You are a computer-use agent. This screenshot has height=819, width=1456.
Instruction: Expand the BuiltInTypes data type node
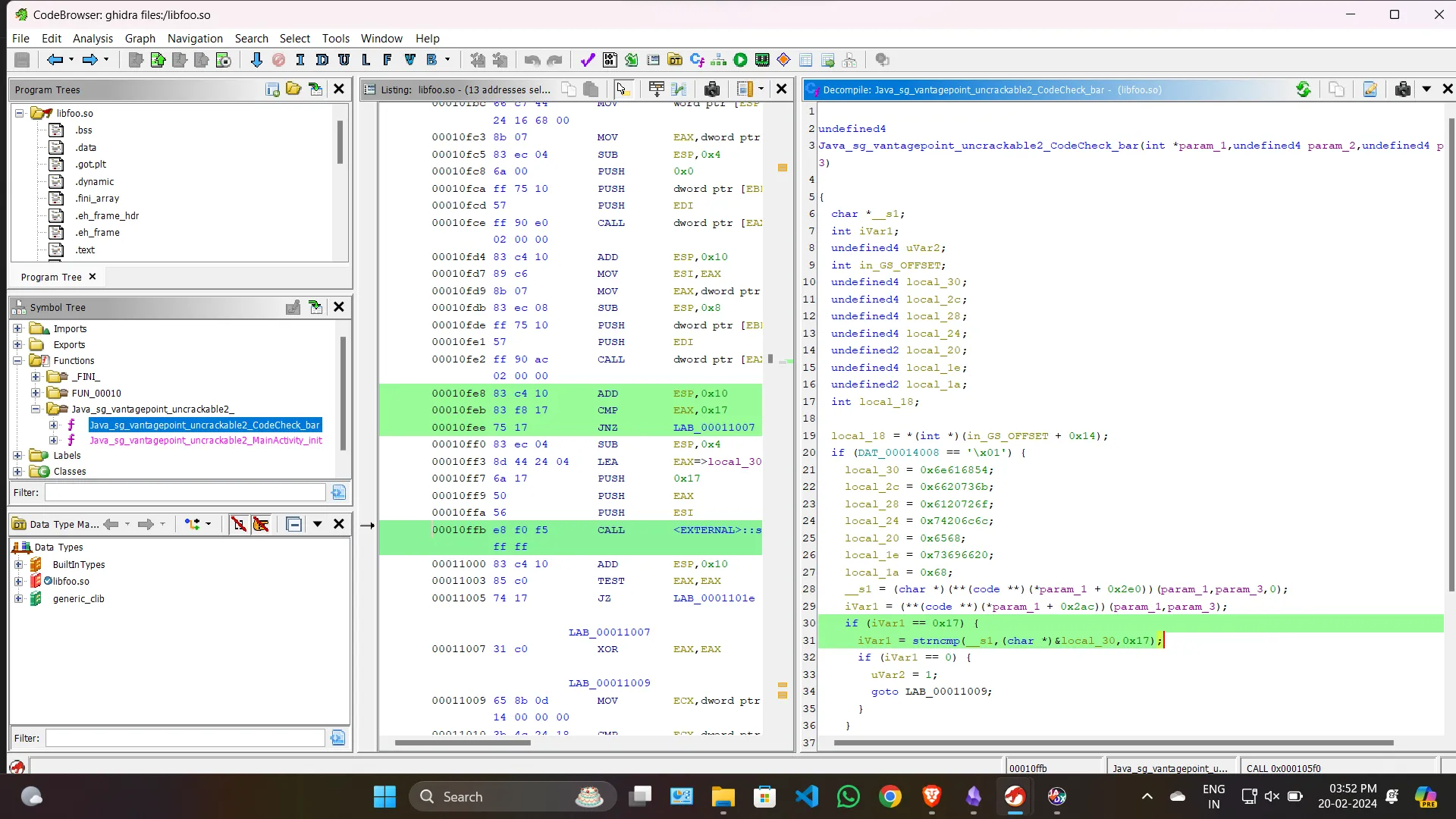click(19, 564)
